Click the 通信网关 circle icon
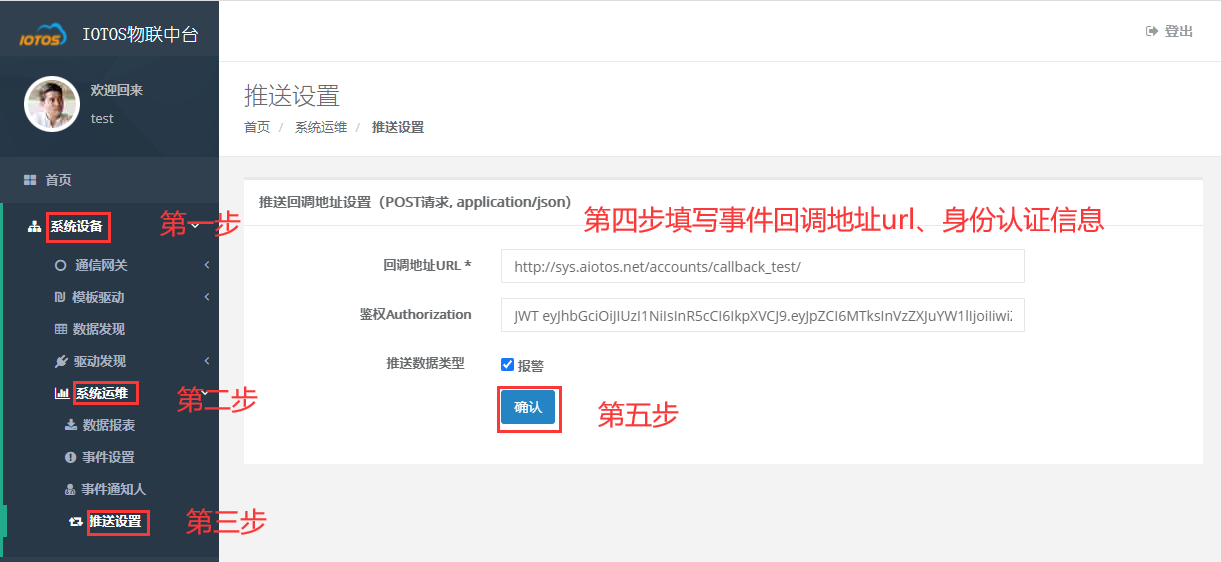Image resolution: width=1221 pixels, height=562 pixels. (x=60, y=265)
